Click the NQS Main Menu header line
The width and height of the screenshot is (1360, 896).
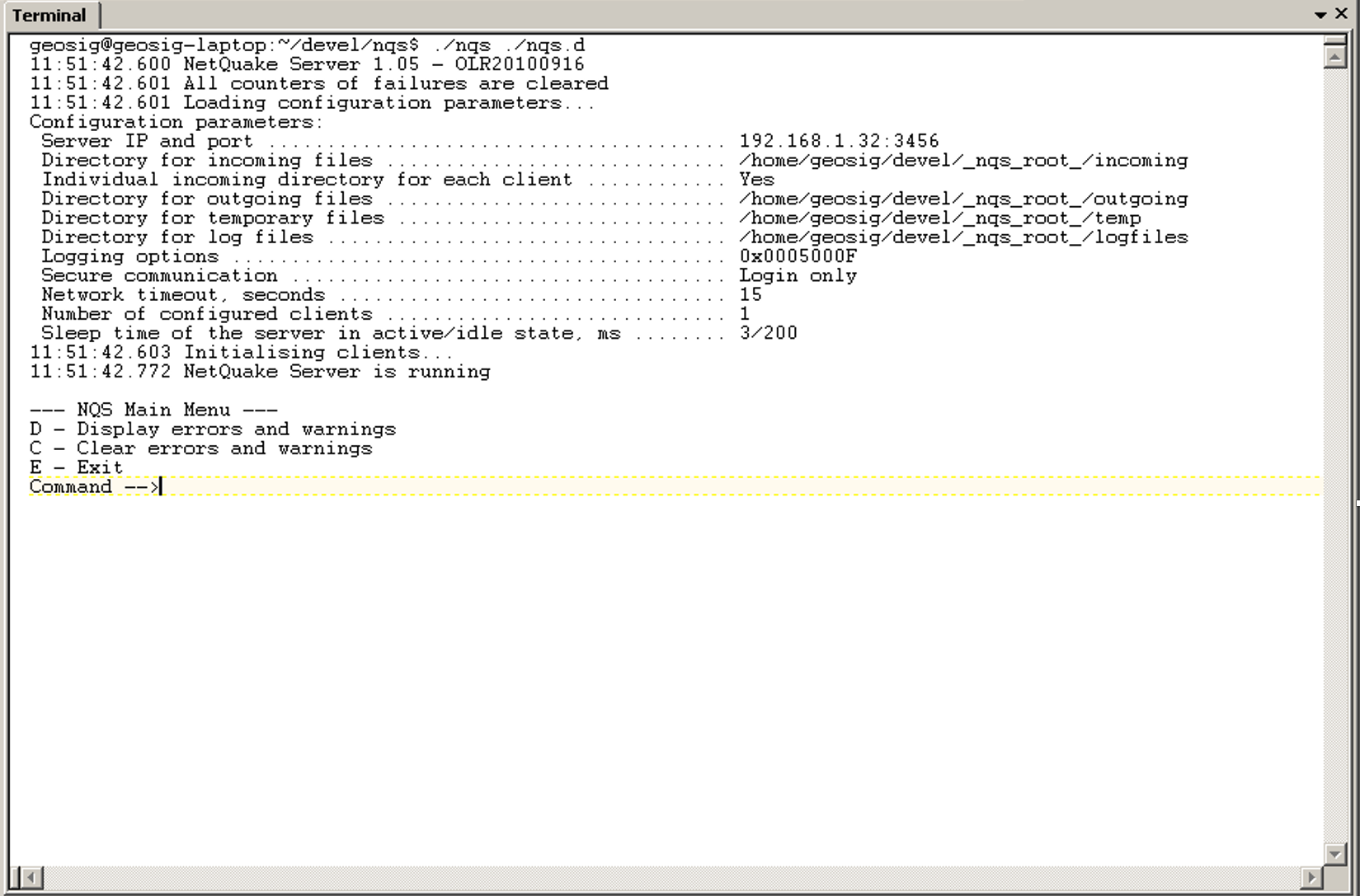coord(153,410)
